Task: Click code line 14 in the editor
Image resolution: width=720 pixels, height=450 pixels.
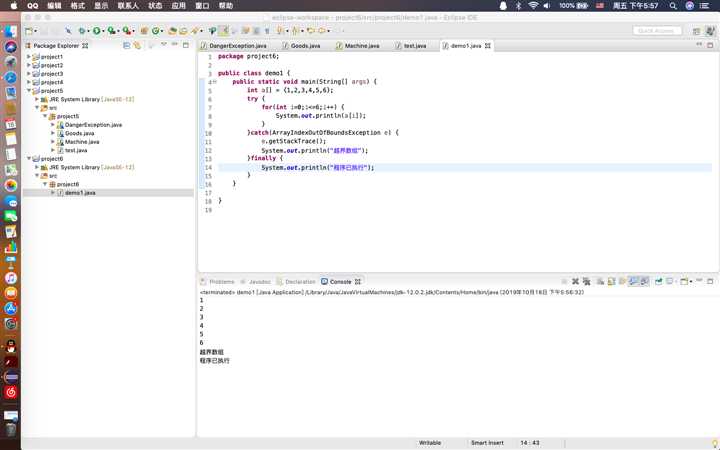Action: [x=465, y=168]
